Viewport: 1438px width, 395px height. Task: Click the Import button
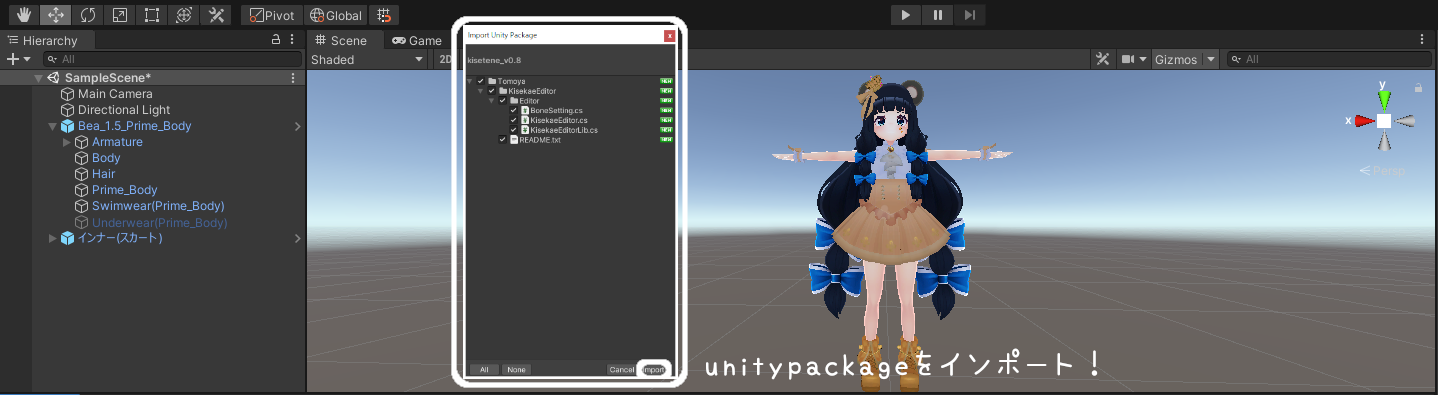click(653, 369)
